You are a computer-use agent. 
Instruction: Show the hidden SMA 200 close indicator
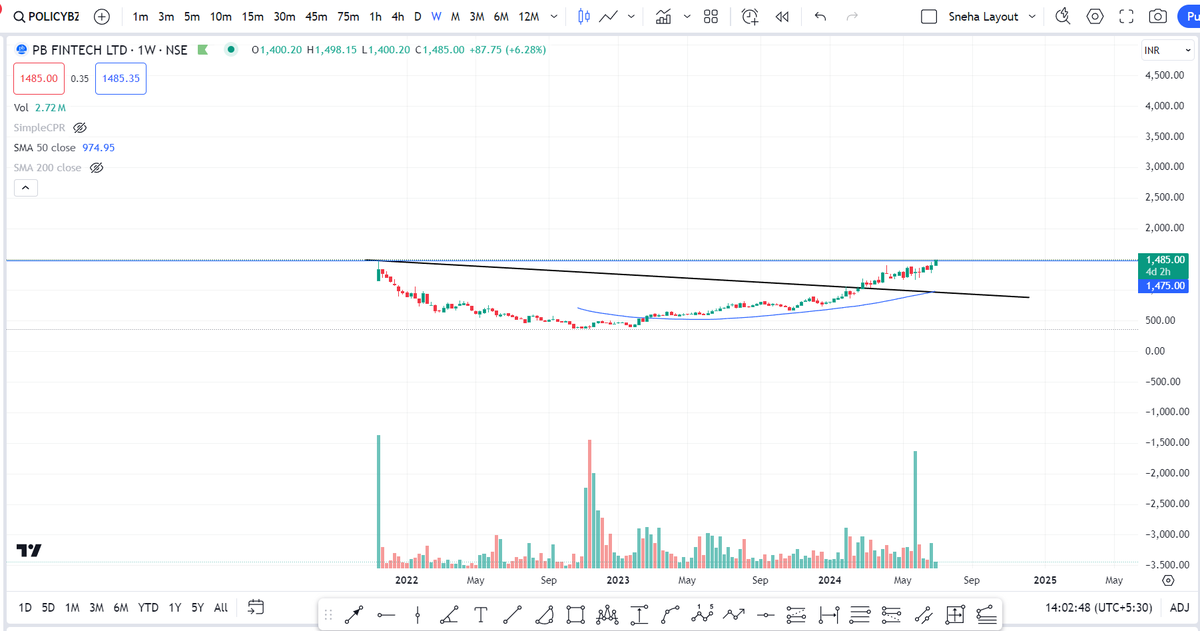click(x=97, y=168)
